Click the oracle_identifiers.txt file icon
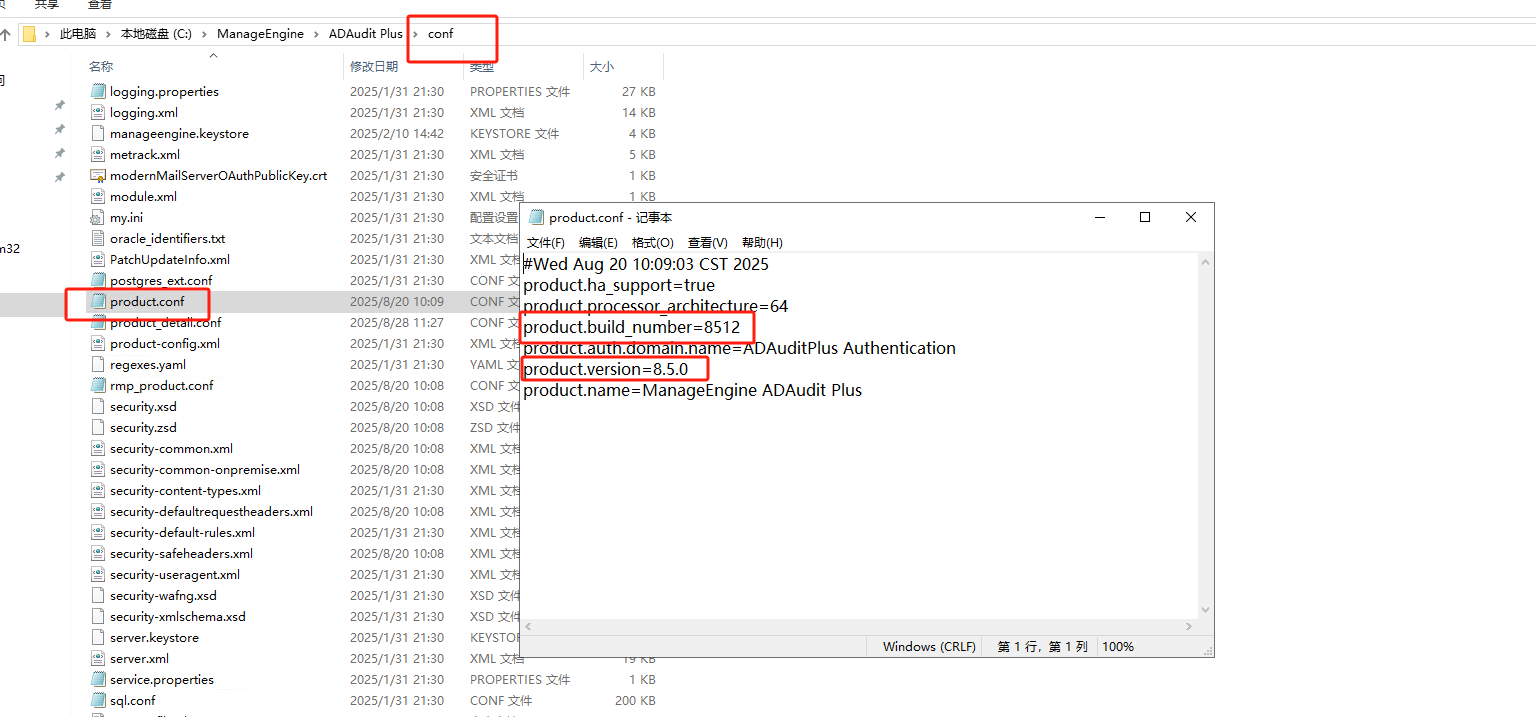1536x717 pixels. [97, 238]
